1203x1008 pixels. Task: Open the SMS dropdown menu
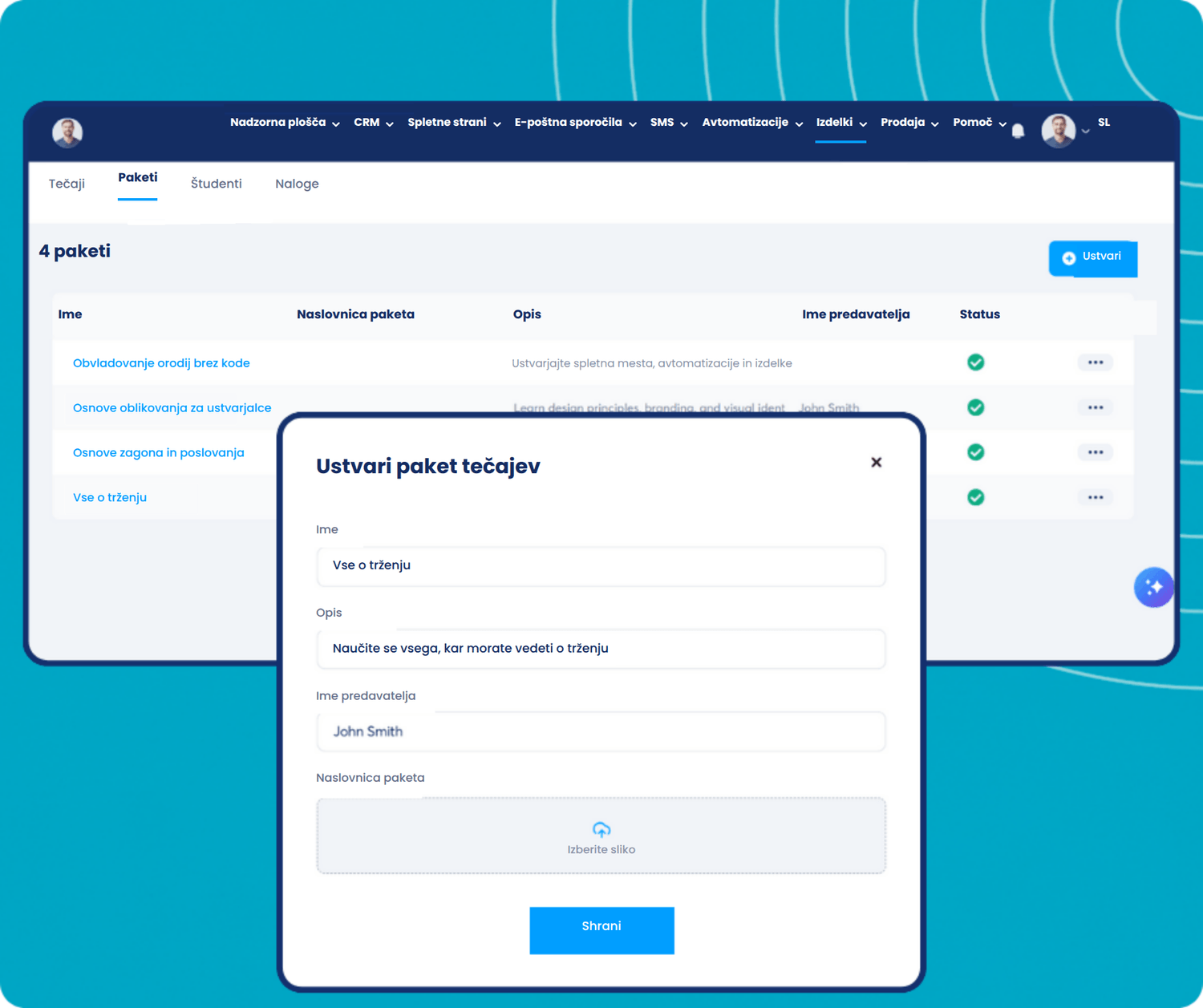point(669,123)
